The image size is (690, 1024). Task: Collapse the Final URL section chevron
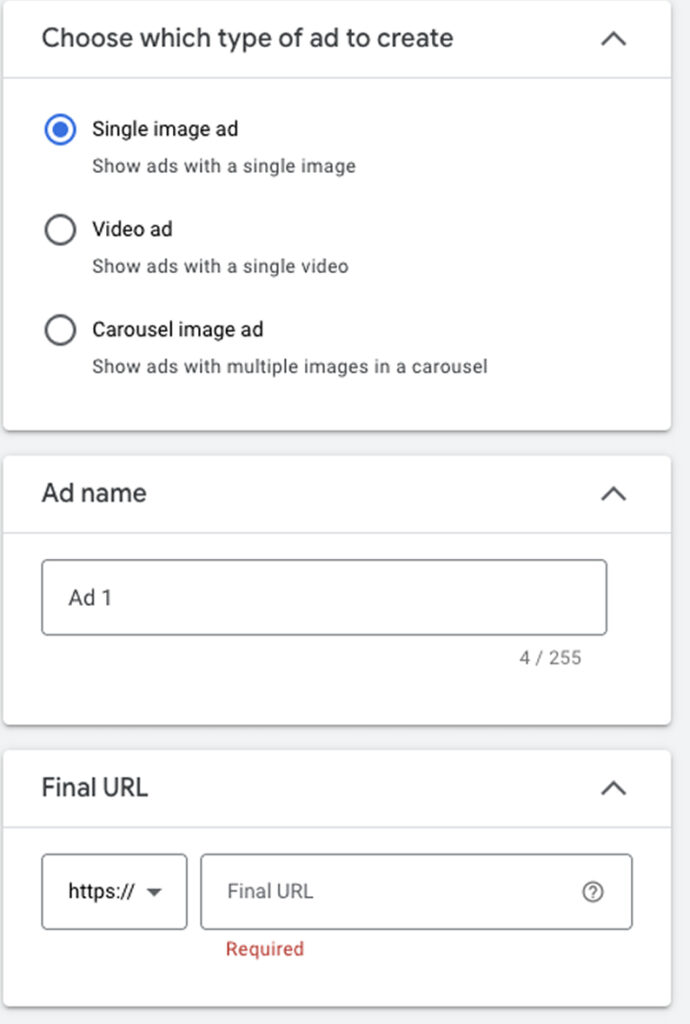[x=613, y=788]
